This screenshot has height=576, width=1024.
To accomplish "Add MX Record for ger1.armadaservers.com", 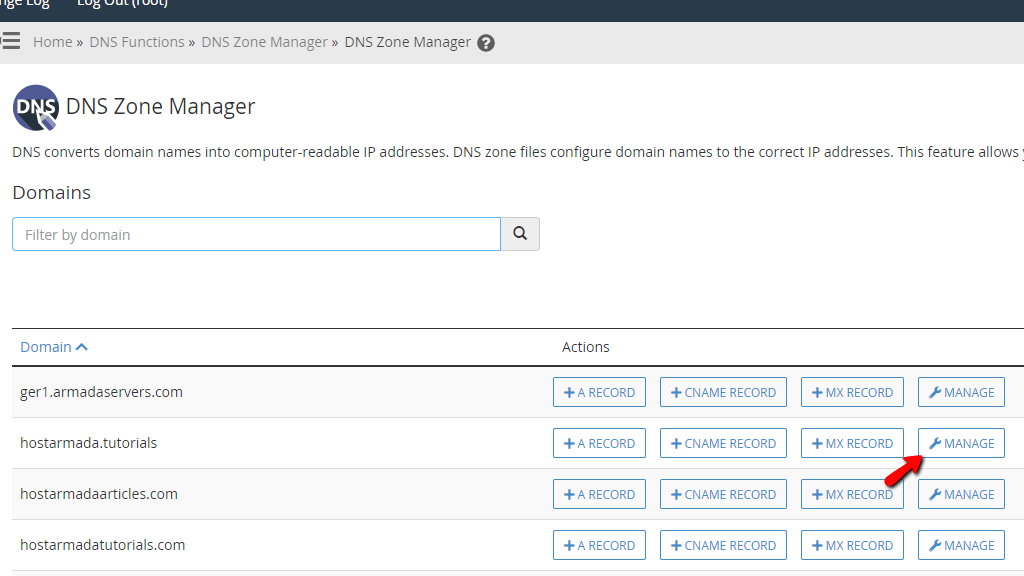I will [x=852, y=392].
